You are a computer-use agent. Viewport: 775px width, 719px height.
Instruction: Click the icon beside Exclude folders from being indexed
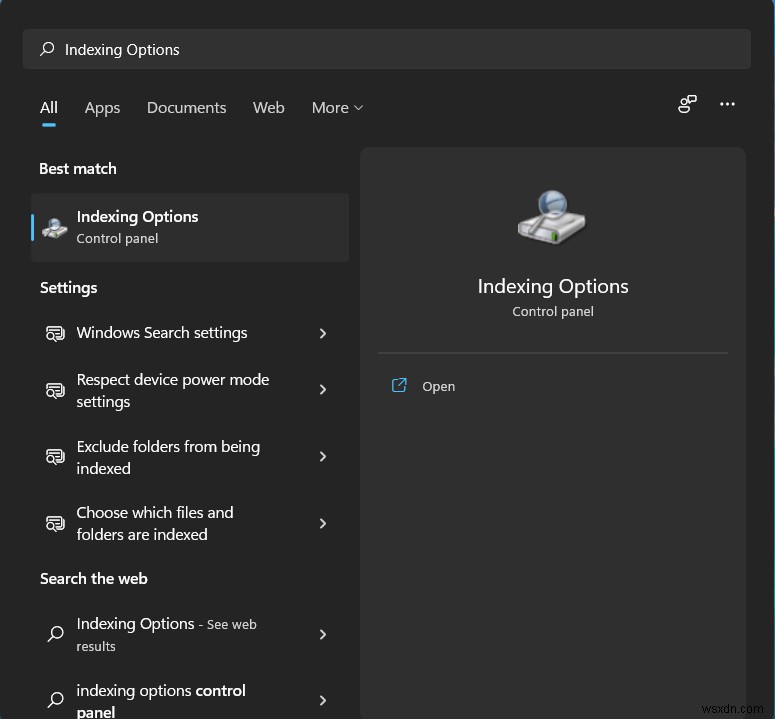pos(55,457)
